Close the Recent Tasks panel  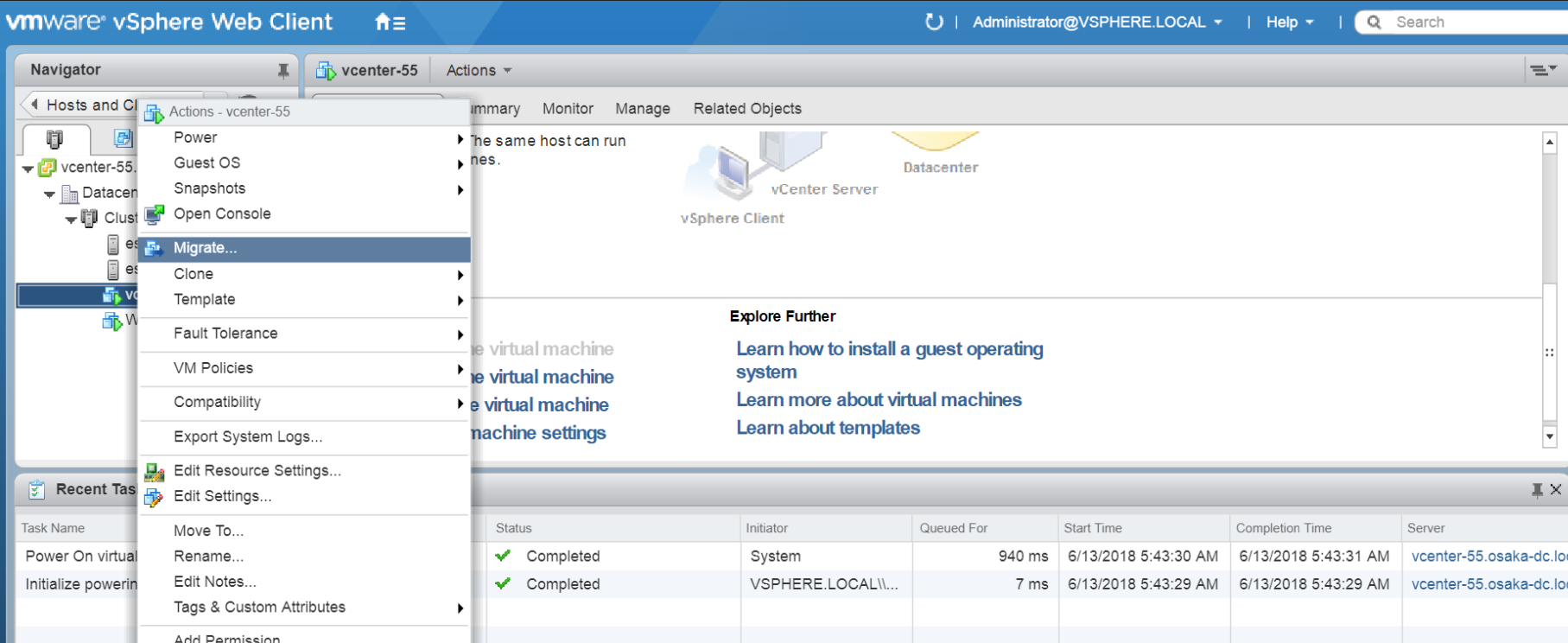tap(1556, 490)
